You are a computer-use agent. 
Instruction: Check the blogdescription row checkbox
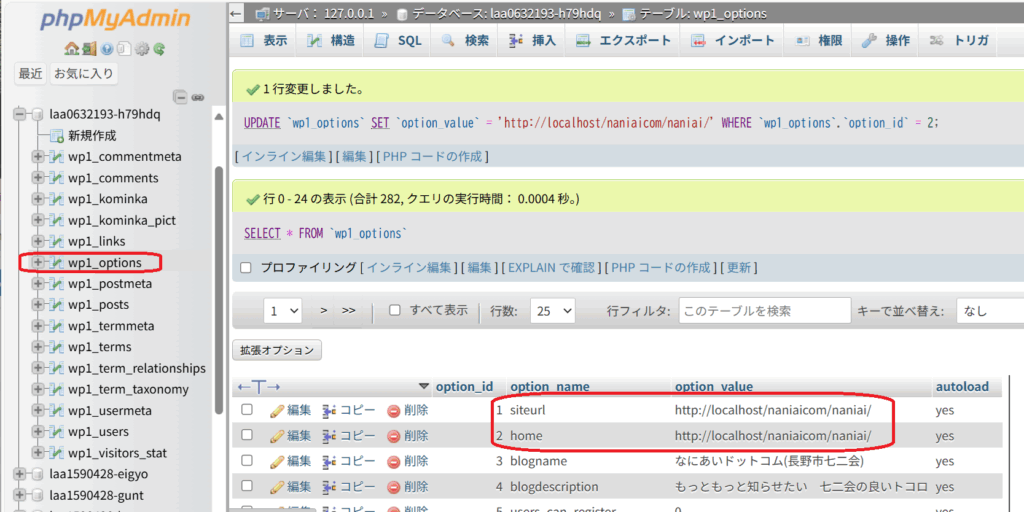click(247, 487)
